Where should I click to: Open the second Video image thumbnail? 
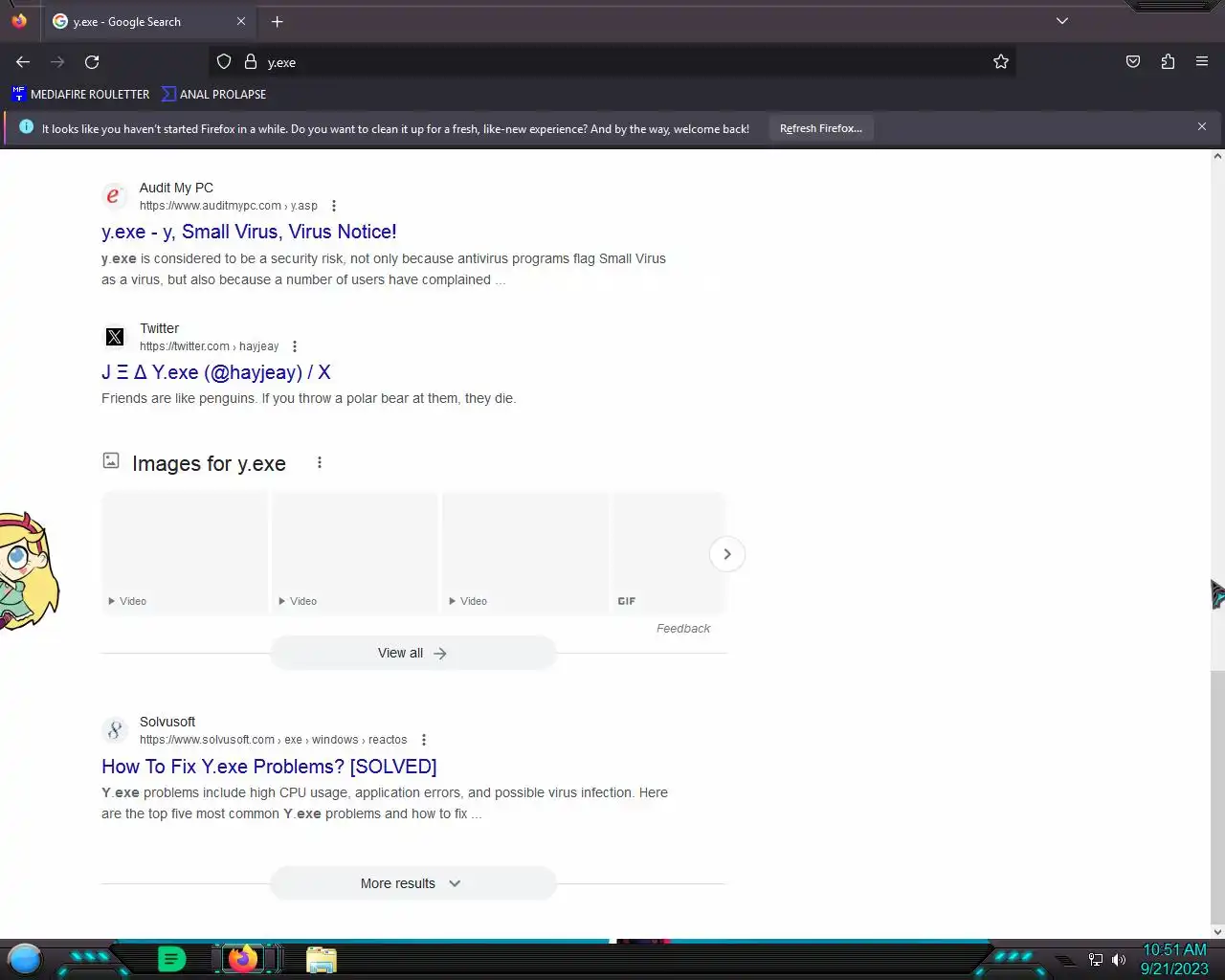(x=355, y=552)
